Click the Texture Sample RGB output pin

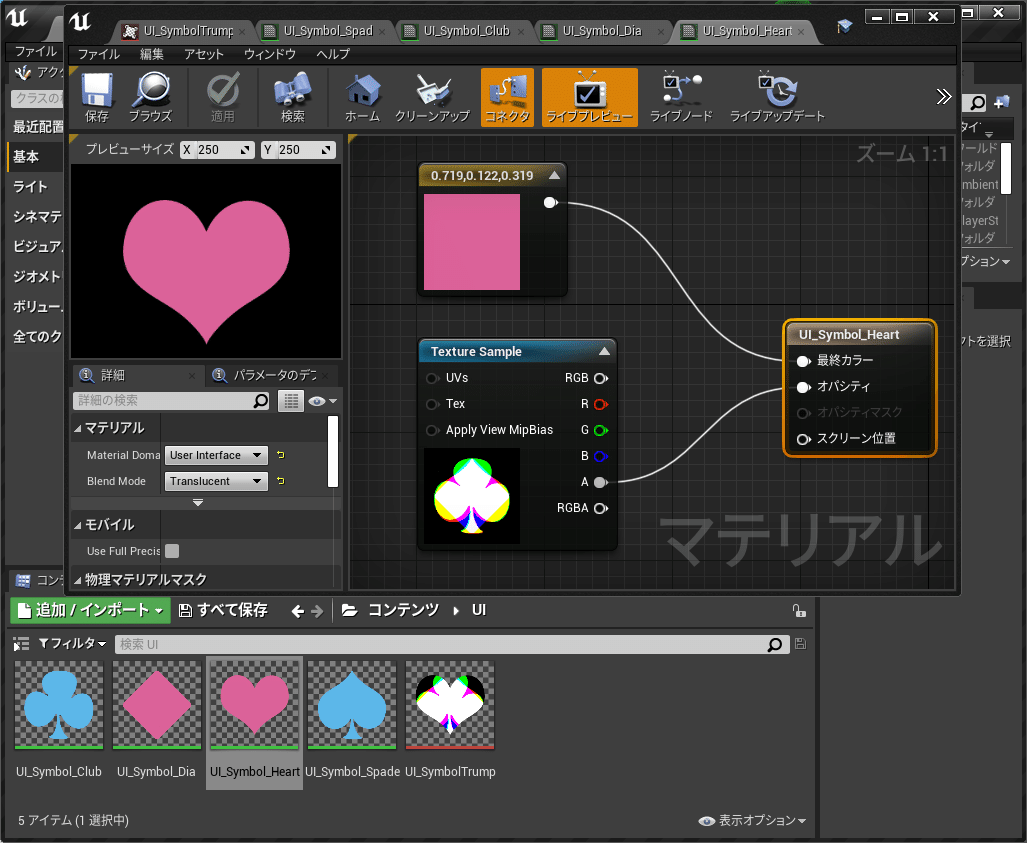601,378
